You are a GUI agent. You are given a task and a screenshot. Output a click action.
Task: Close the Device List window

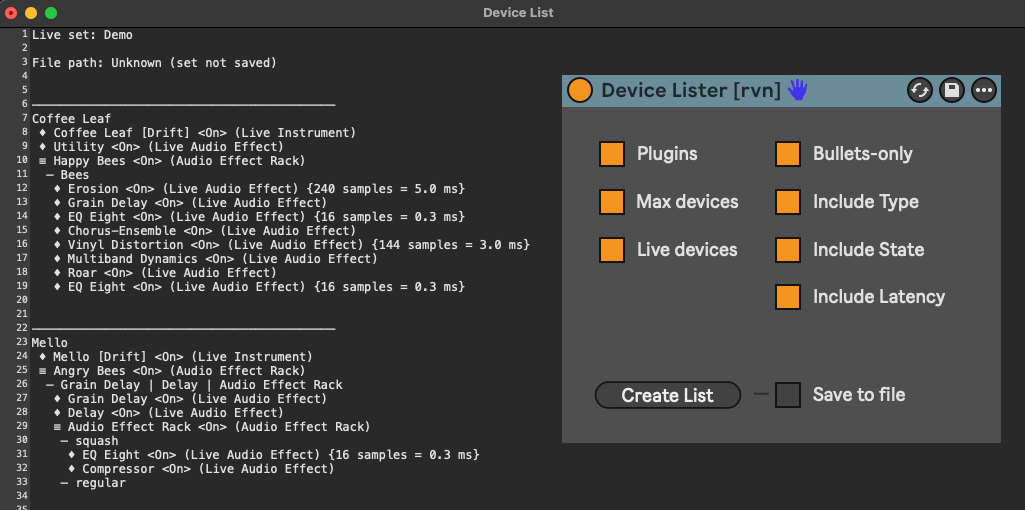point(11,13)
